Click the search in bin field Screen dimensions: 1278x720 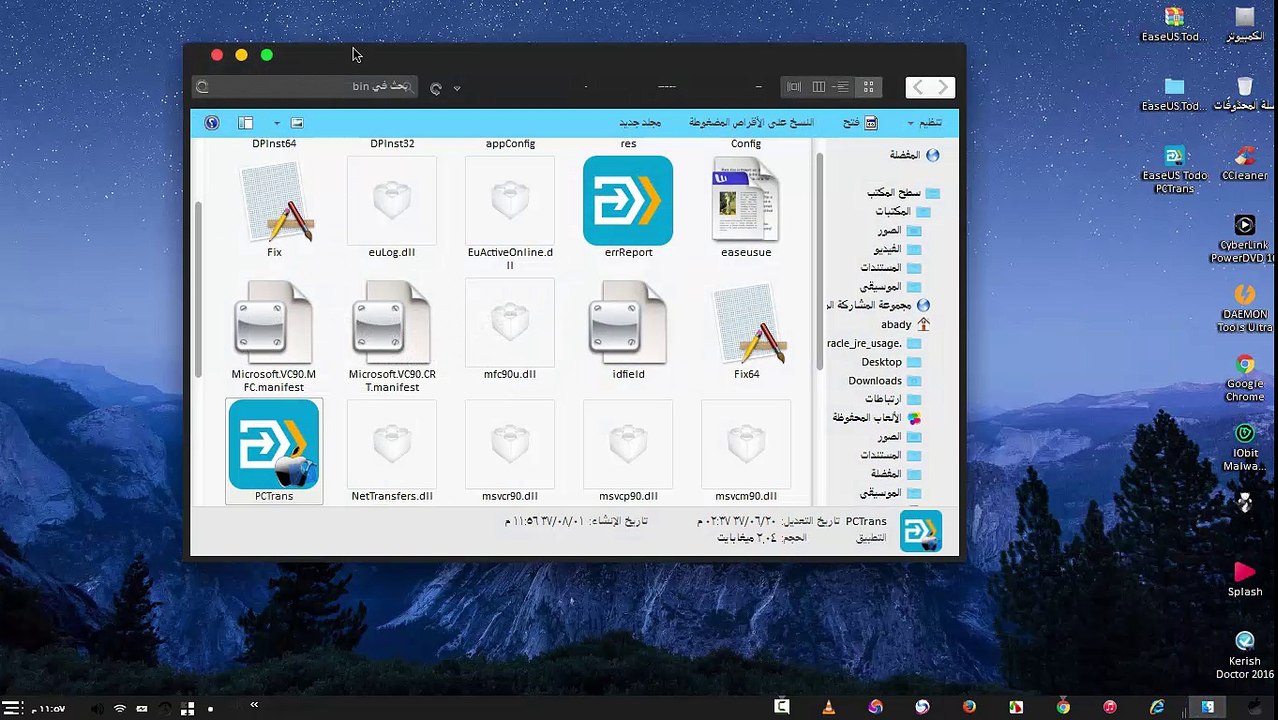pyautogui.click(x=306, y=87)
